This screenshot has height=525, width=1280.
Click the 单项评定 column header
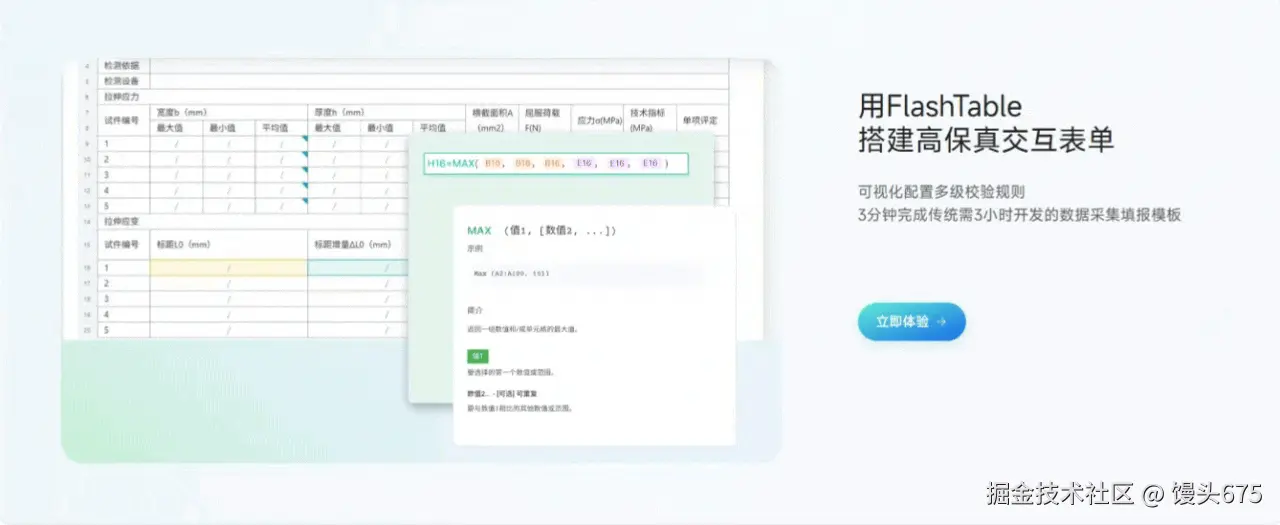(x=701, y=120)
